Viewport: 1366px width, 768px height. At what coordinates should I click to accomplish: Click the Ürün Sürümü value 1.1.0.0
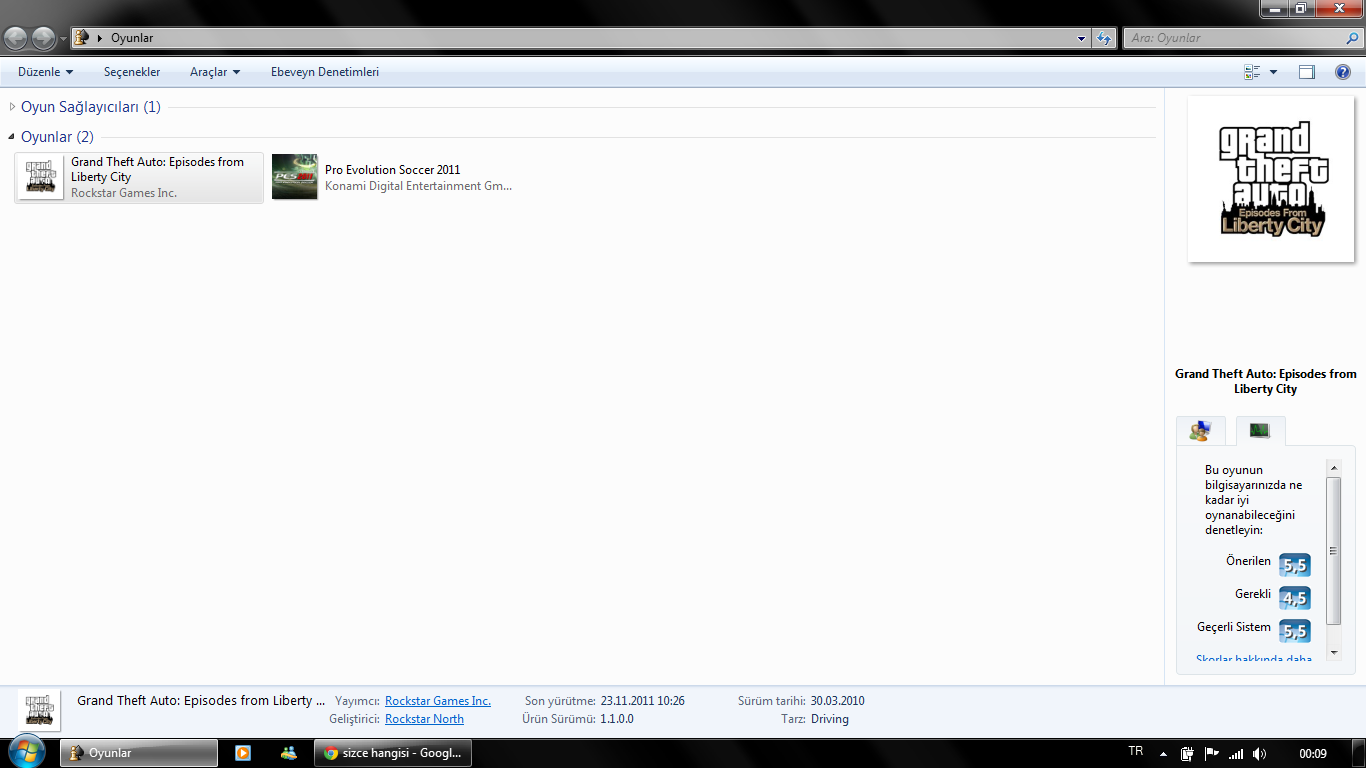click(617, 719)
